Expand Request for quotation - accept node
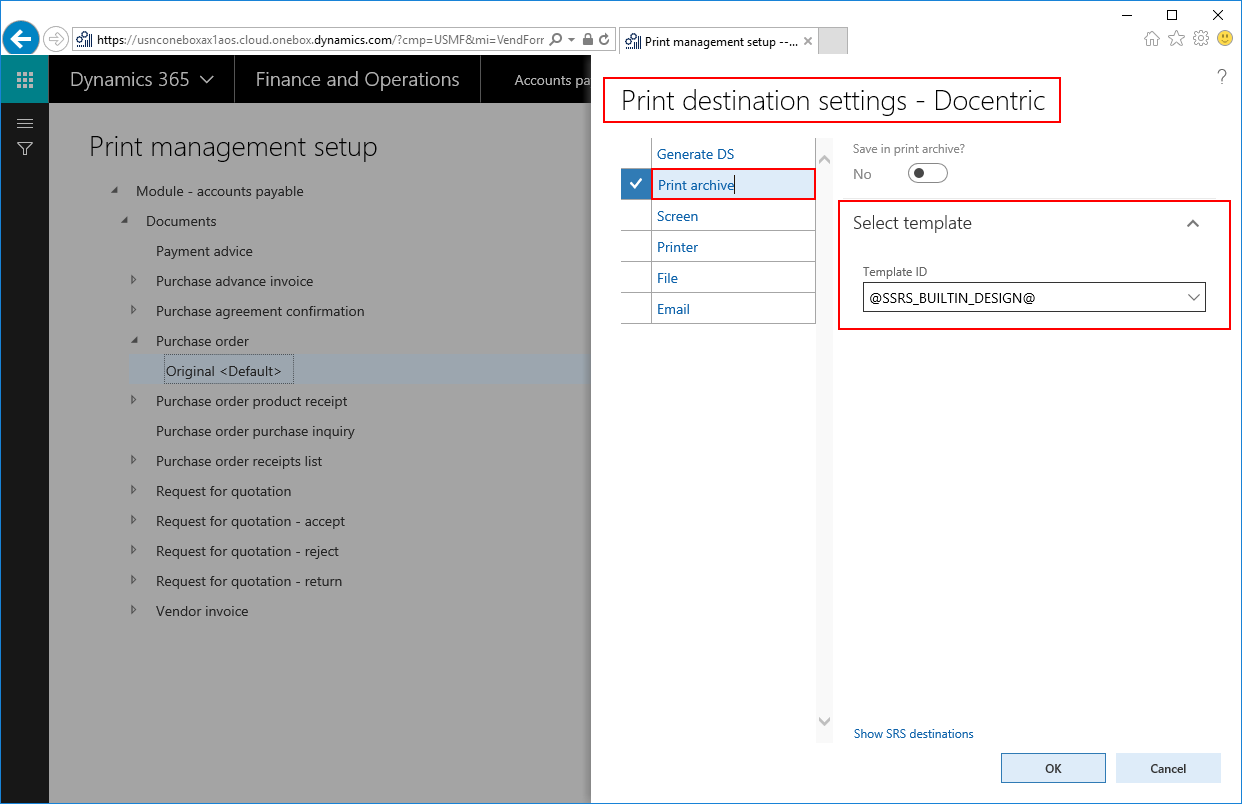 (x=134, y=520)
